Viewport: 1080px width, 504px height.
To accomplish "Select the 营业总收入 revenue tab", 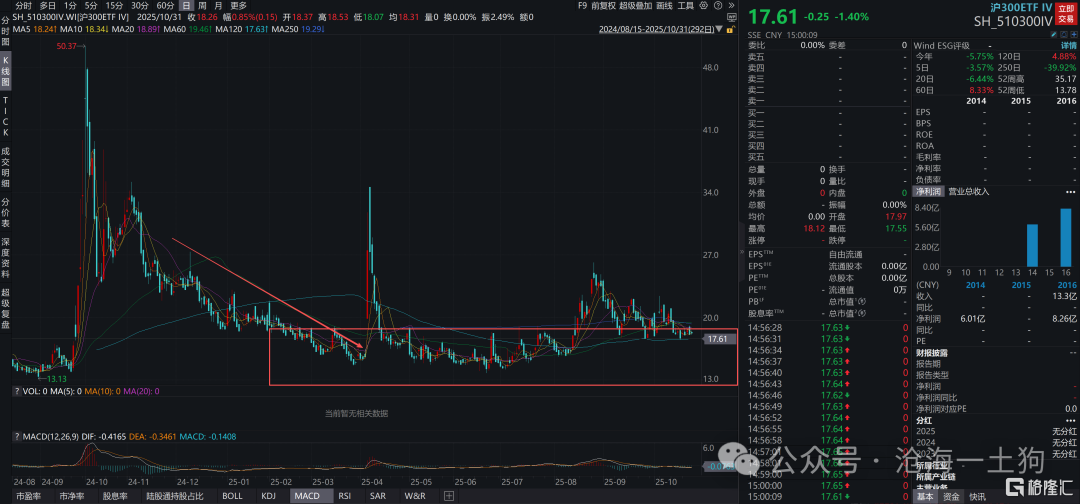I will click(x=969, y=190).
